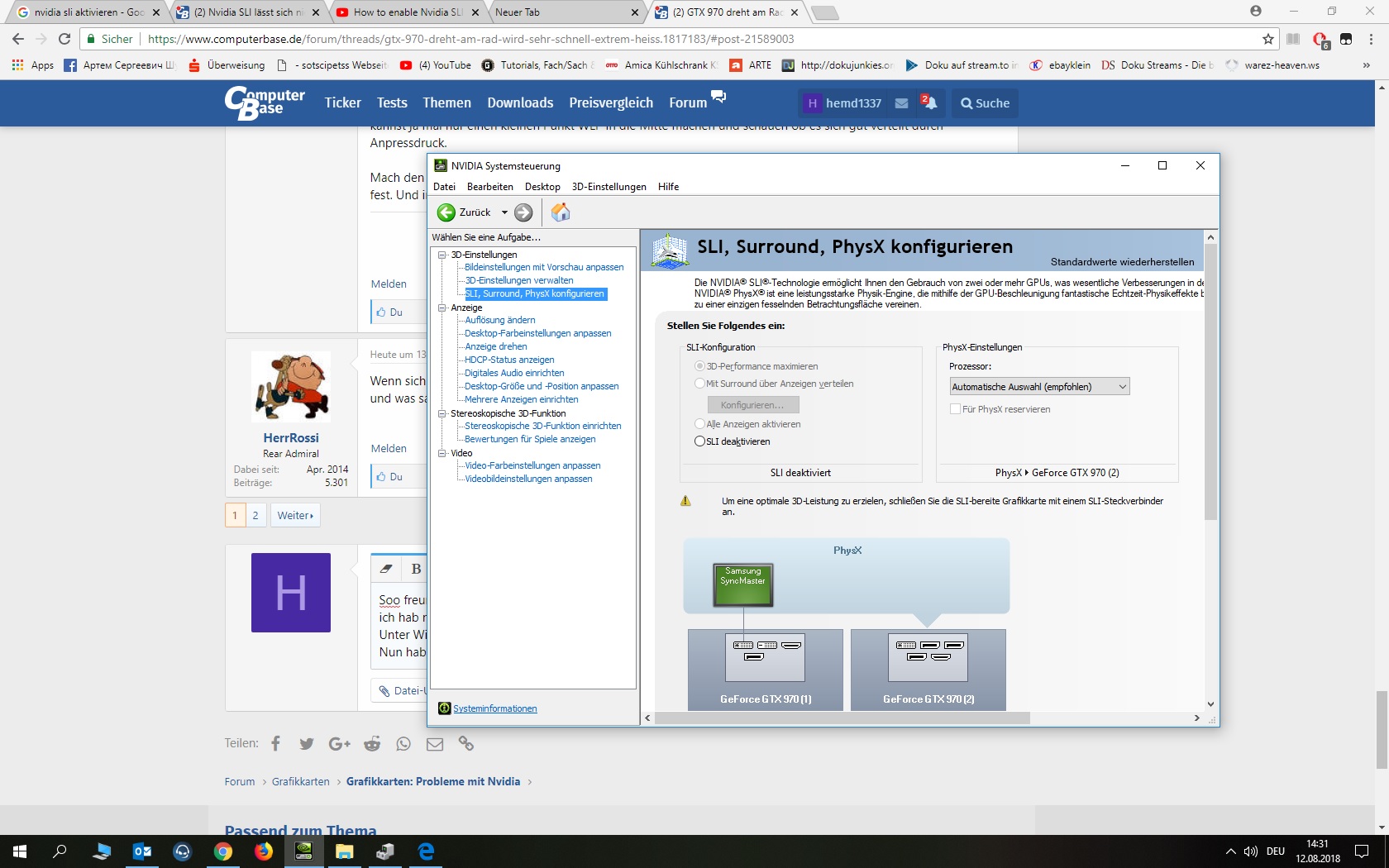Open the Bearbeiten menu
The height and width of the screenshot is (868, 1389).
pos(489,187)
